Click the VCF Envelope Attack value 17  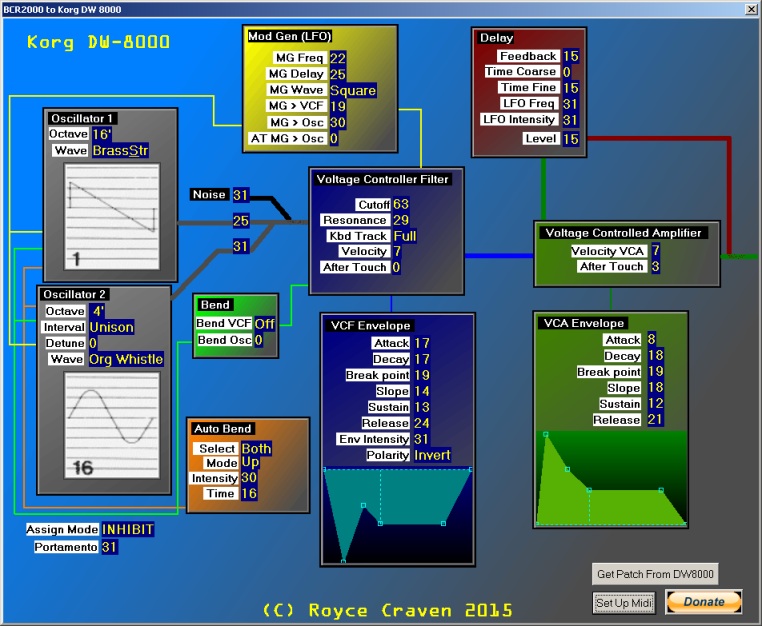click(421, 344)
